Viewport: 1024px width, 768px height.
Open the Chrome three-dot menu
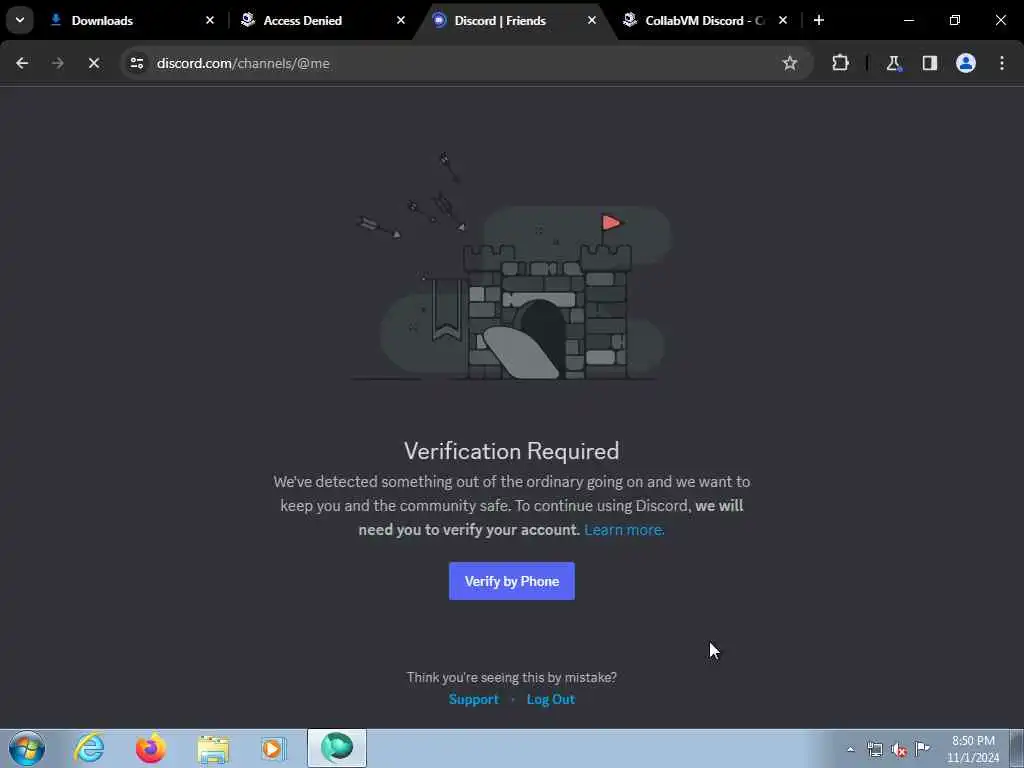(1001, 63)
